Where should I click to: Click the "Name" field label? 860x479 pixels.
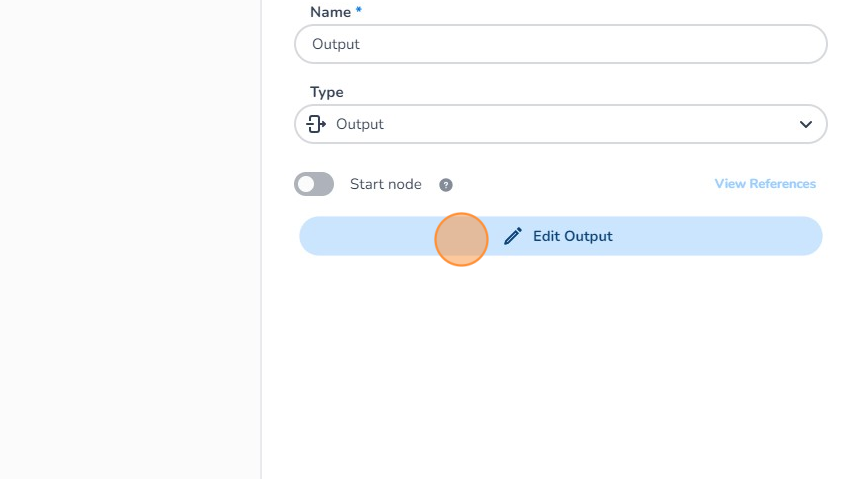330,12
